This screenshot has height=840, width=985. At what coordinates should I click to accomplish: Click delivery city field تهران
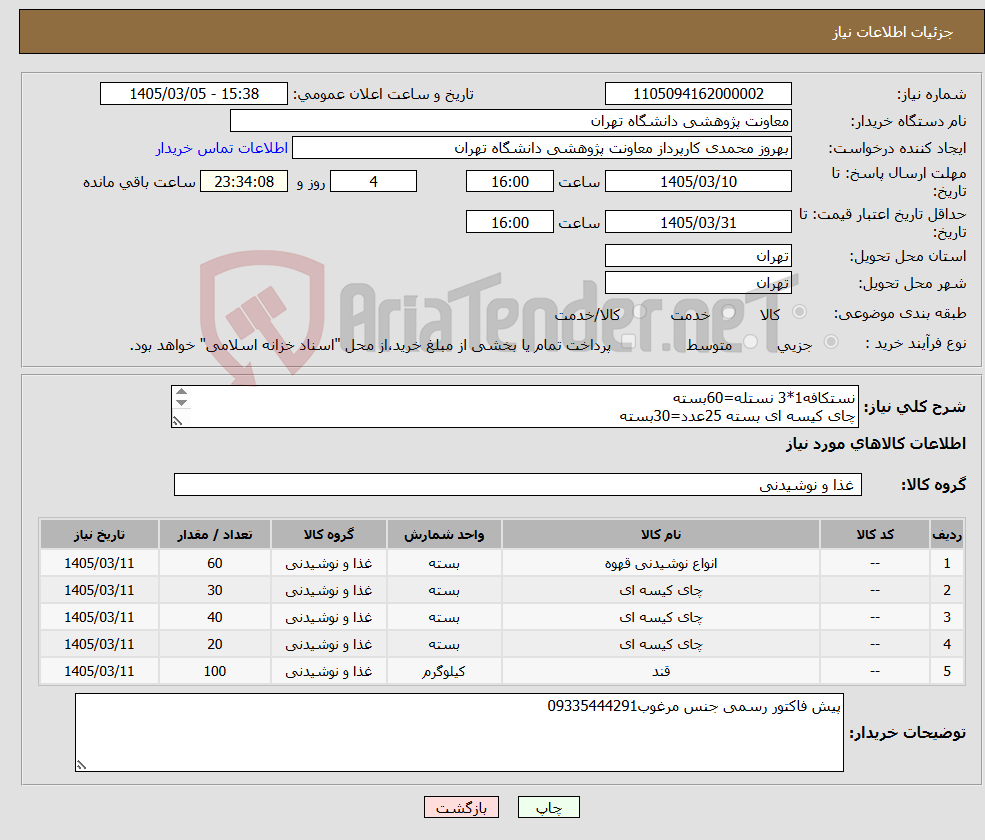[x=698, y=283]
